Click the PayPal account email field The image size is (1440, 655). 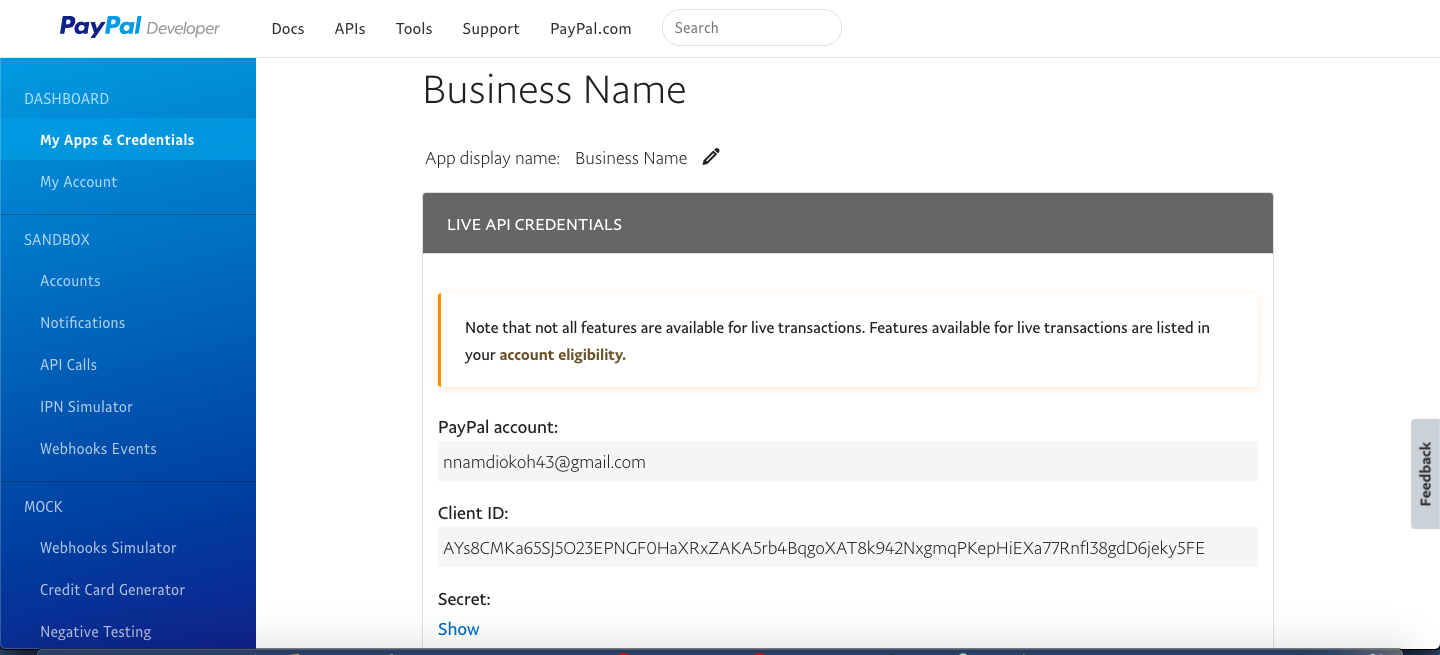pyautogui.click(x=848, y=461)
